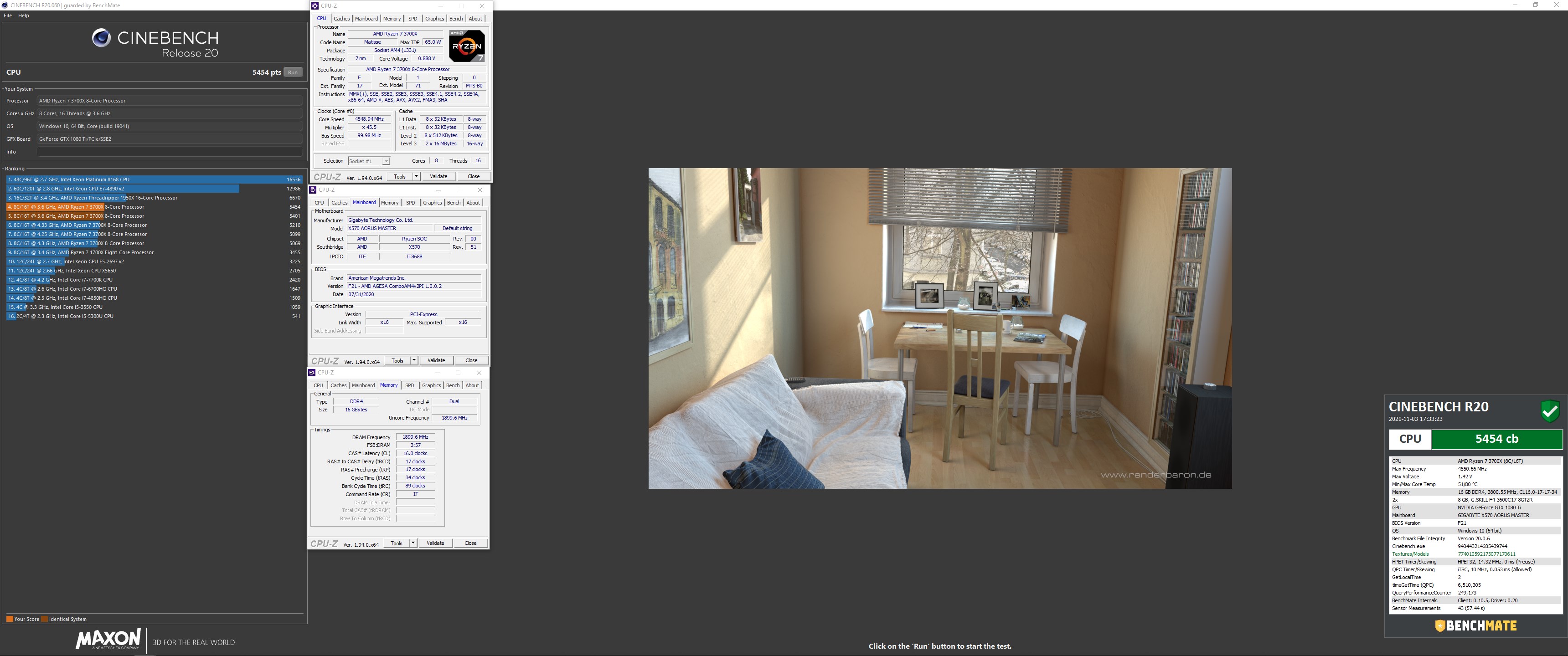This screenshot has height=656, width=1568.
Task: Click the orange Your Score legend swatch
Action: click(x=10, y=619)
